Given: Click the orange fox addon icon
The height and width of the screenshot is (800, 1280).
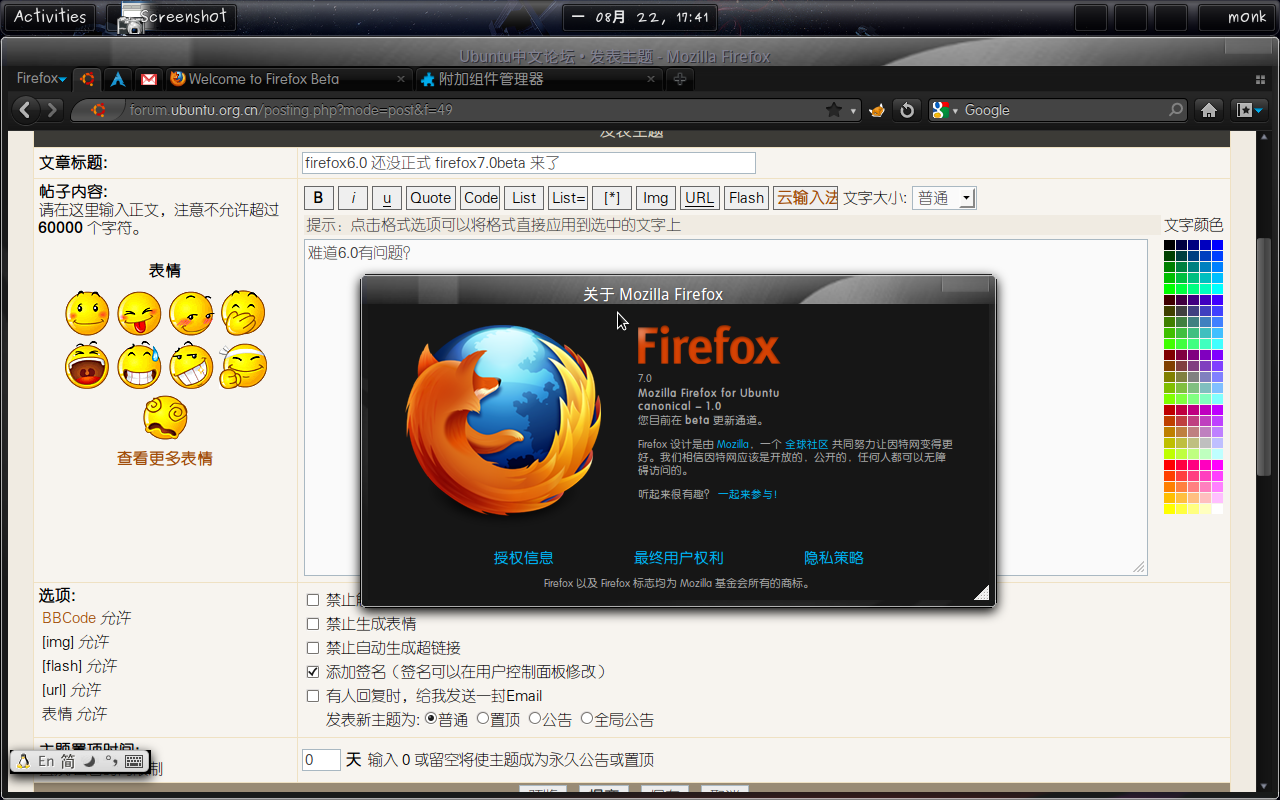Looking at the screenshot, I should point(877,110).
